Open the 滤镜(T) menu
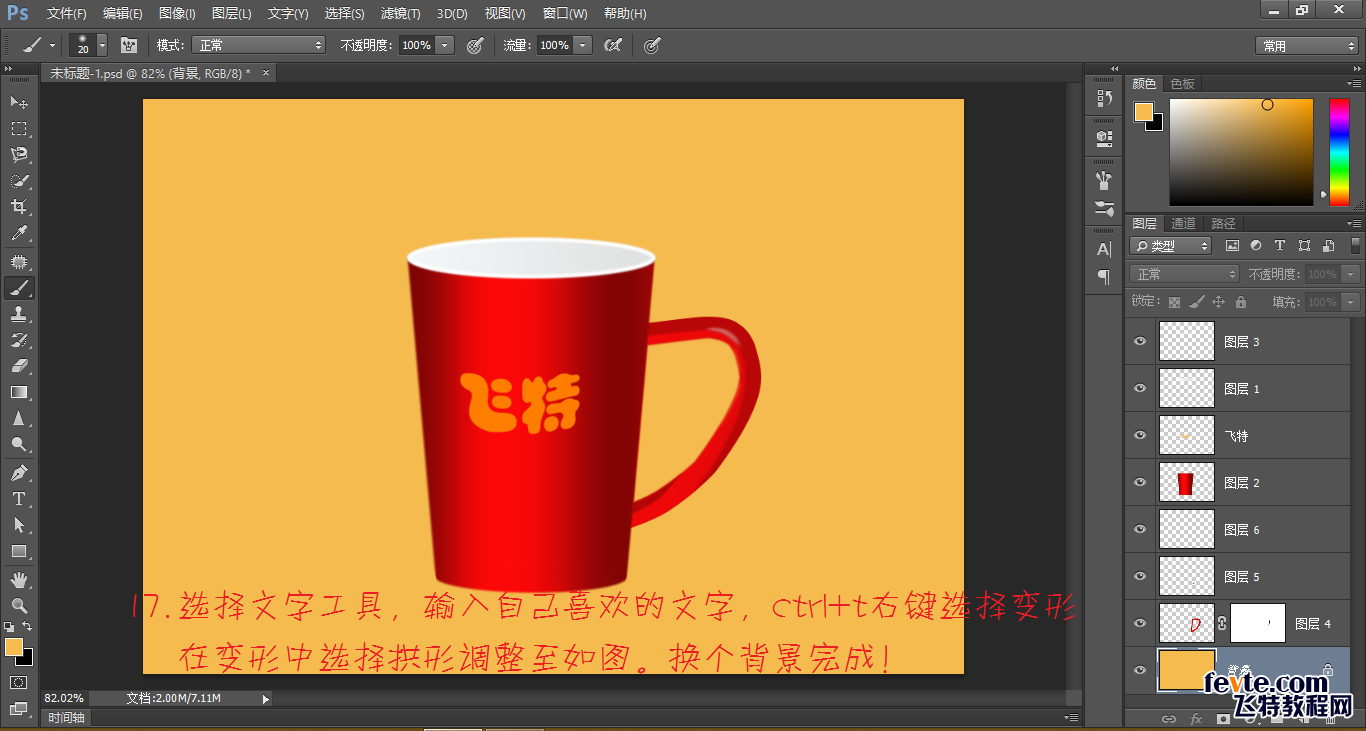This screenshot has width=1366, height=731. pos(401,14)
